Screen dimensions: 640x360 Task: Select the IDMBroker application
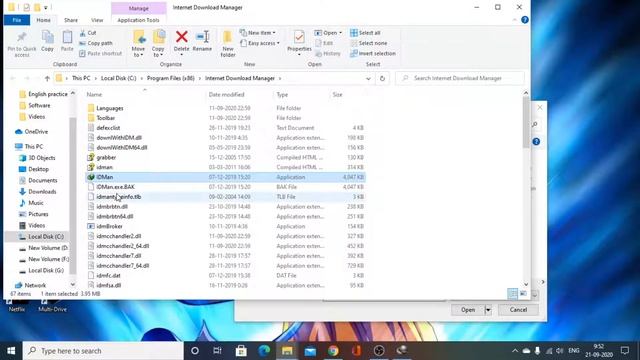pos(109,226)
